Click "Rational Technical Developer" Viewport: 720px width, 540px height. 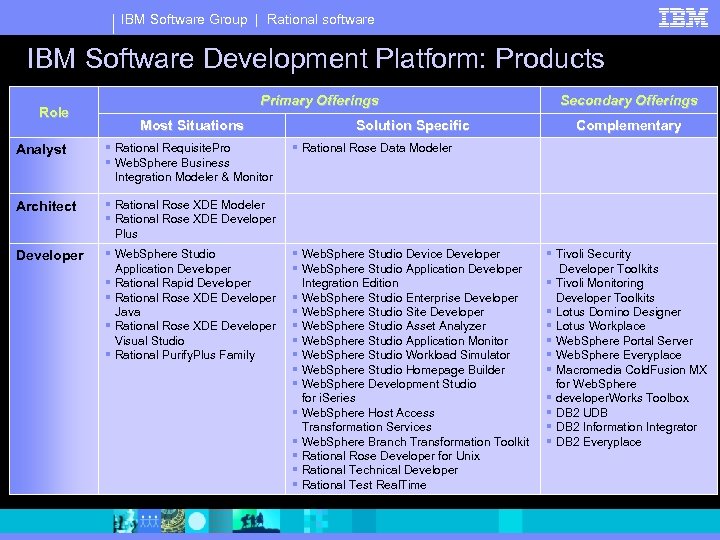[x=380, y=470]
